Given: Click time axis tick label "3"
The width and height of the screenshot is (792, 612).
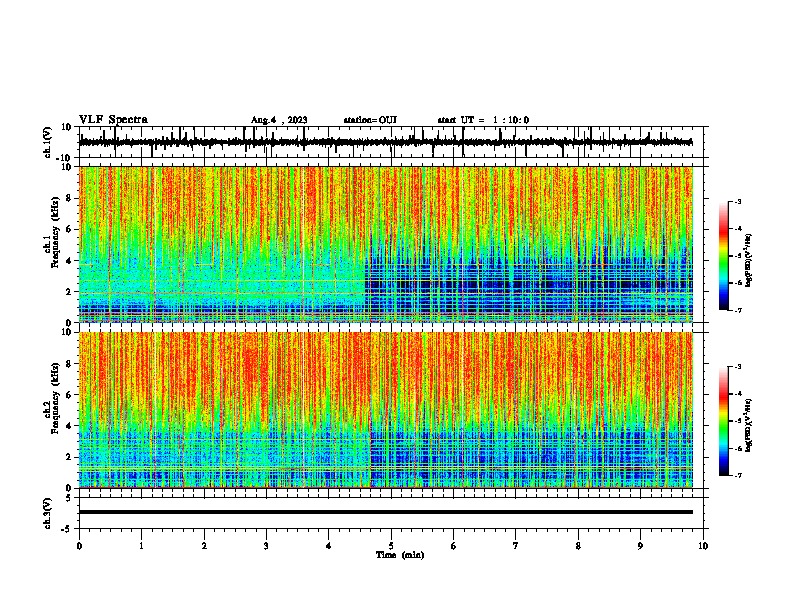Looking at the screenshot, I should pos(266,546).
